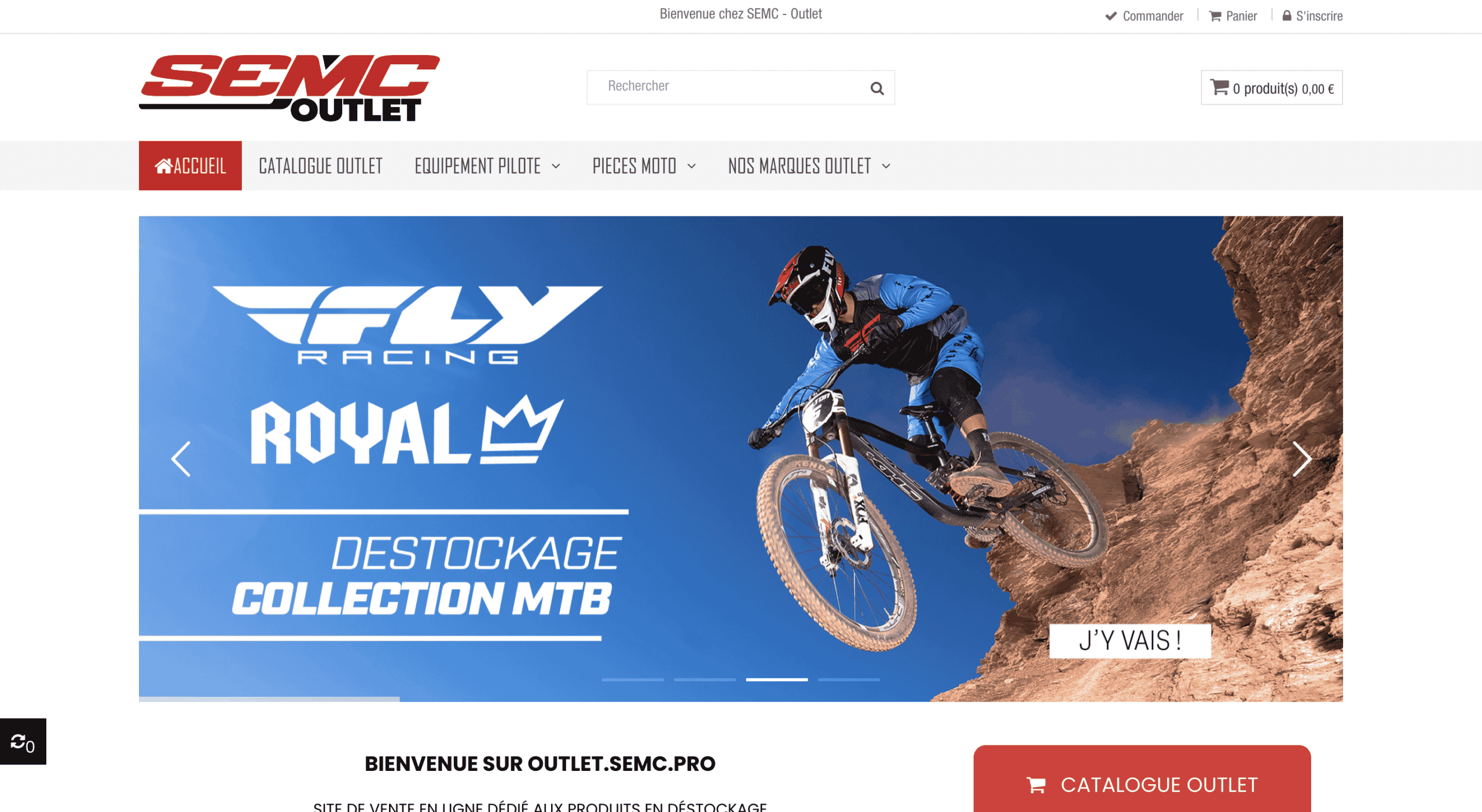
Task: Click the SEMC Outlet logo
Action: (x=289, y=88)
